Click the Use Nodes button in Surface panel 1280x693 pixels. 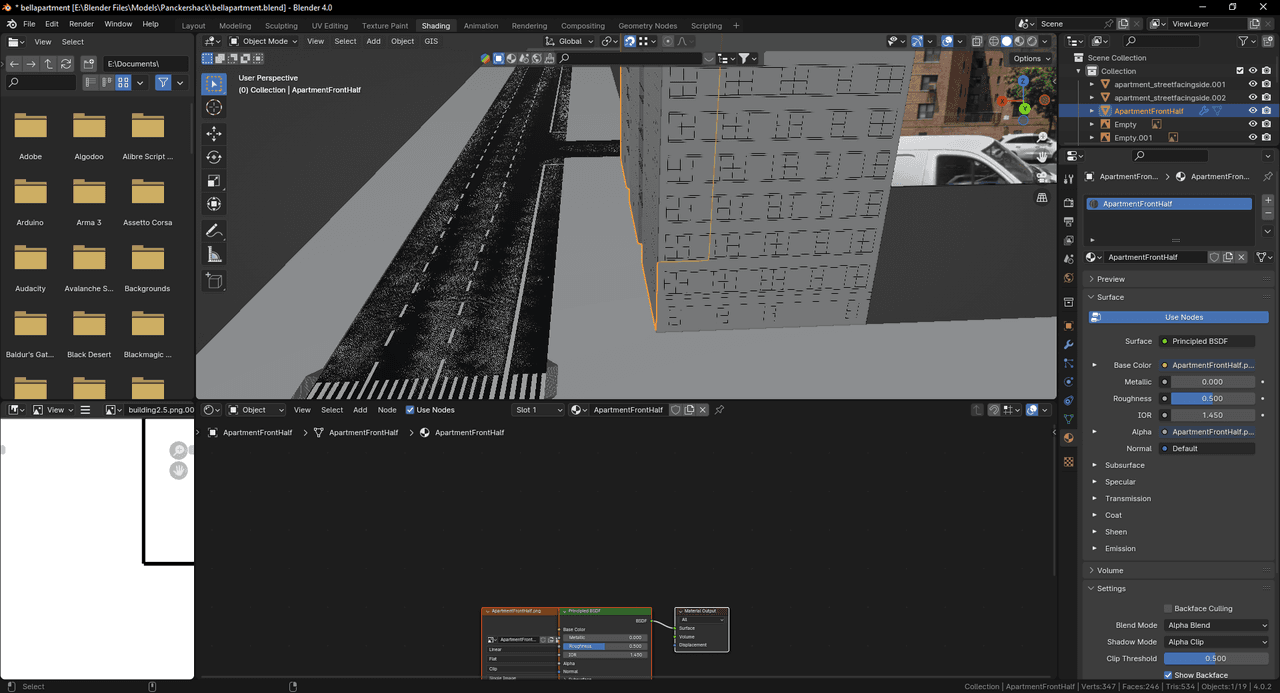(1184, 317)
